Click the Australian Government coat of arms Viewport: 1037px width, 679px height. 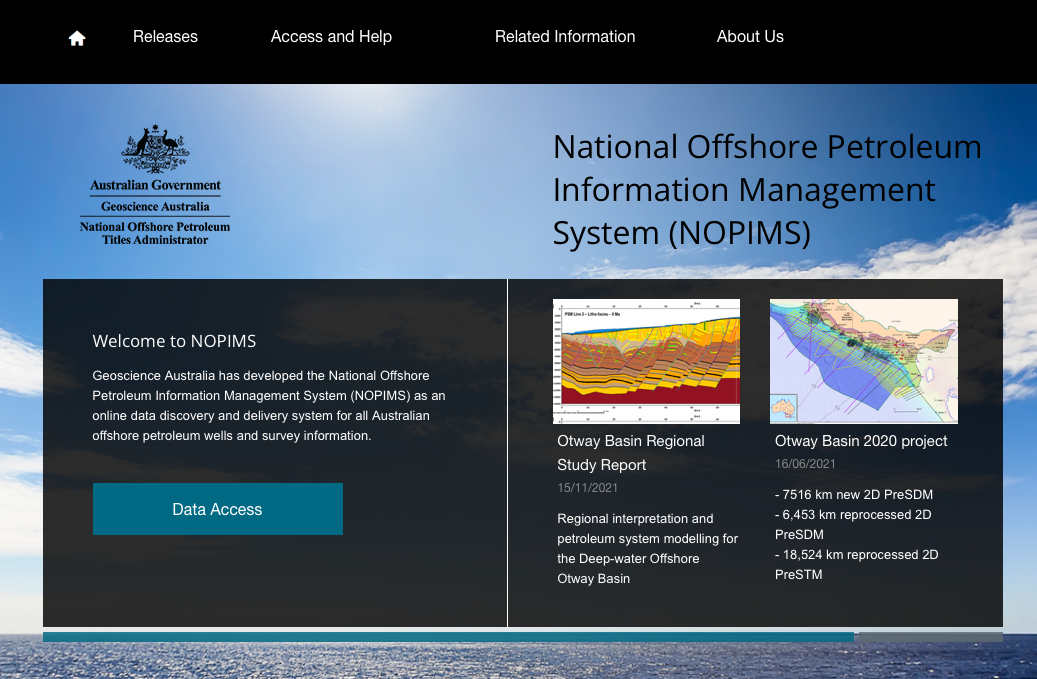(155, 150)
